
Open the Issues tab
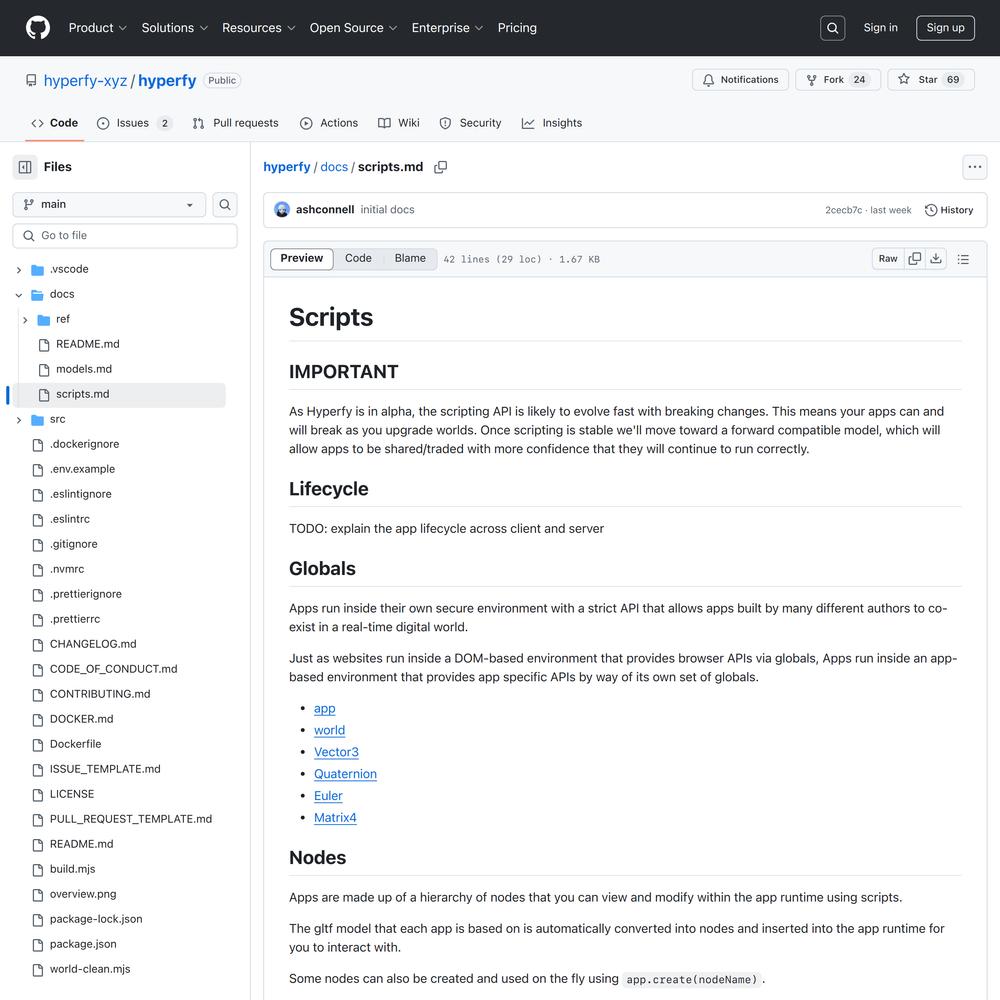coord(134,123)
